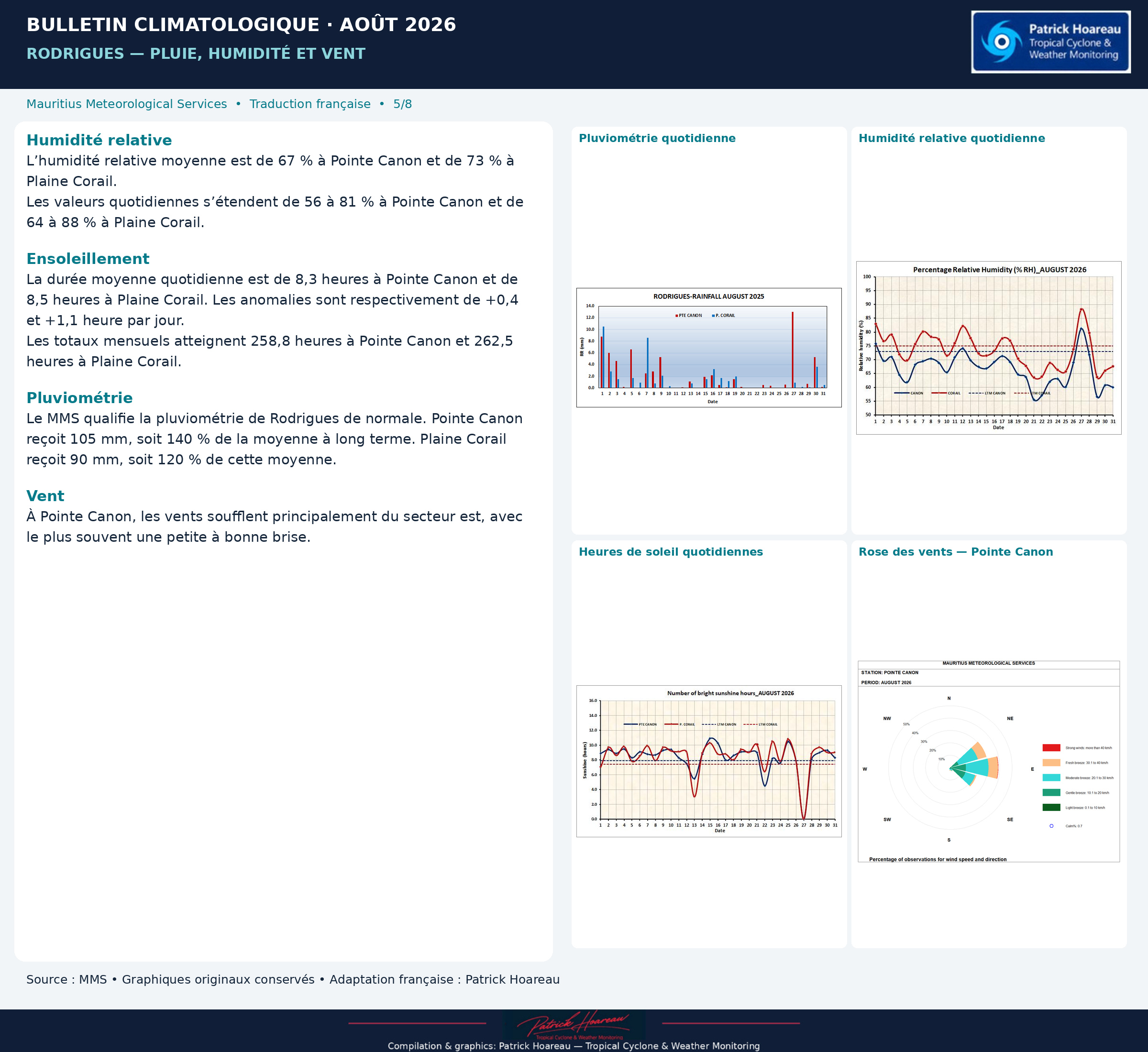Click the Traduction française label
The height and width of the screenshot is (1052, 1148).
point(310,104)
